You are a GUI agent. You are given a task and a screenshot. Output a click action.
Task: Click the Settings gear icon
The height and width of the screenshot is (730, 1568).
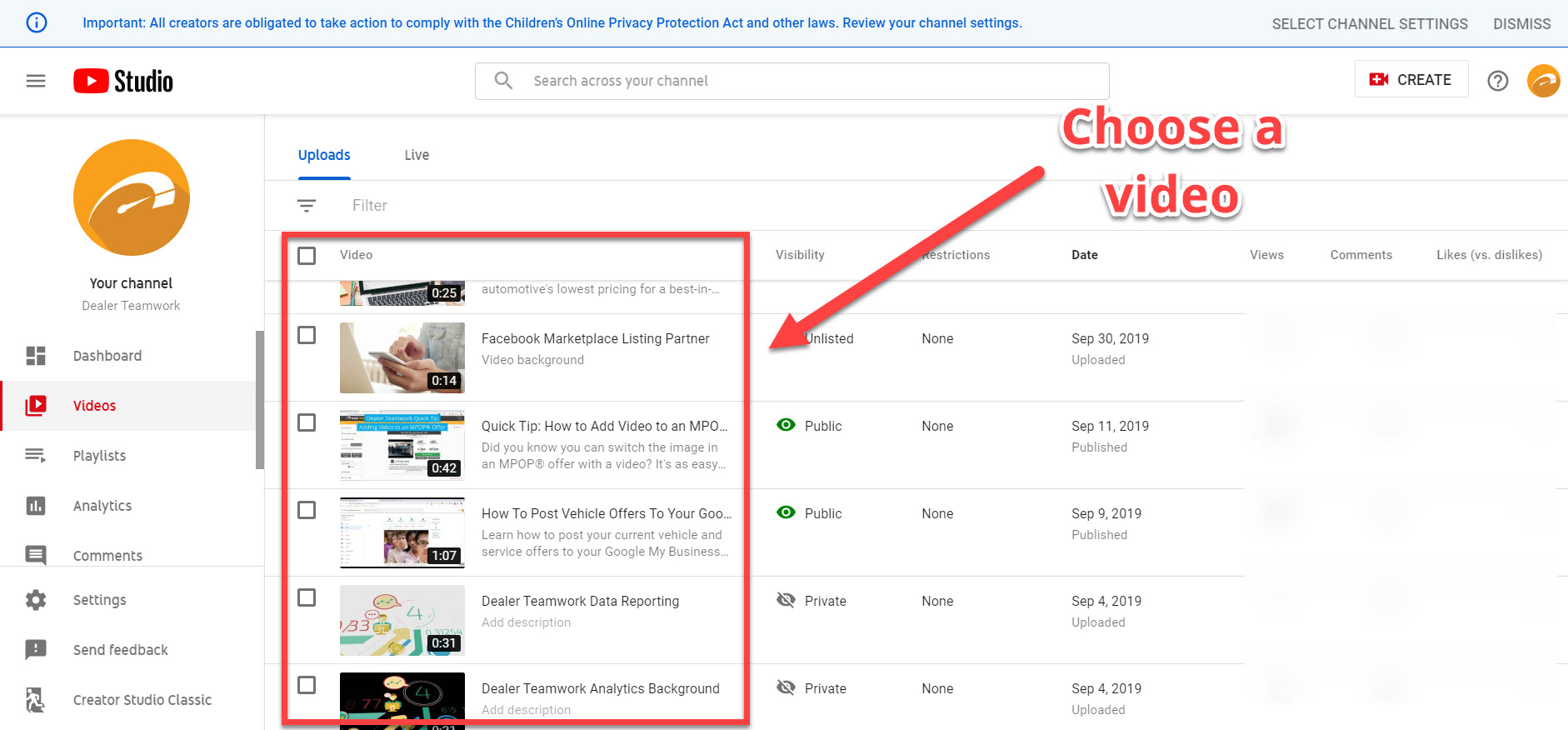(x=36, y=600)
